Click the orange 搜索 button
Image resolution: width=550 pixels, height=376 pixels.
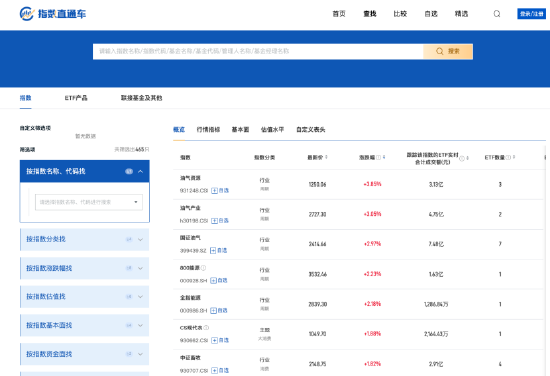[x=448, y=52]
